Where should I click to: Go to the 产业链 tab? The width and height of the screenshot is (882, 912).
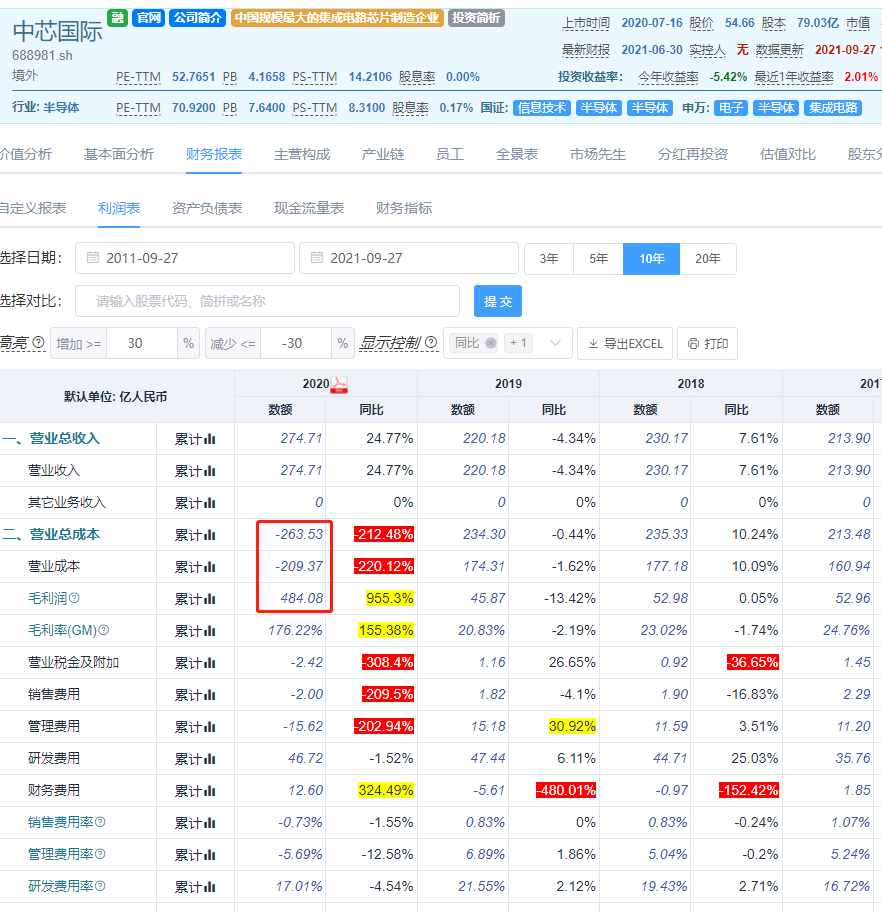pos(383,154)
